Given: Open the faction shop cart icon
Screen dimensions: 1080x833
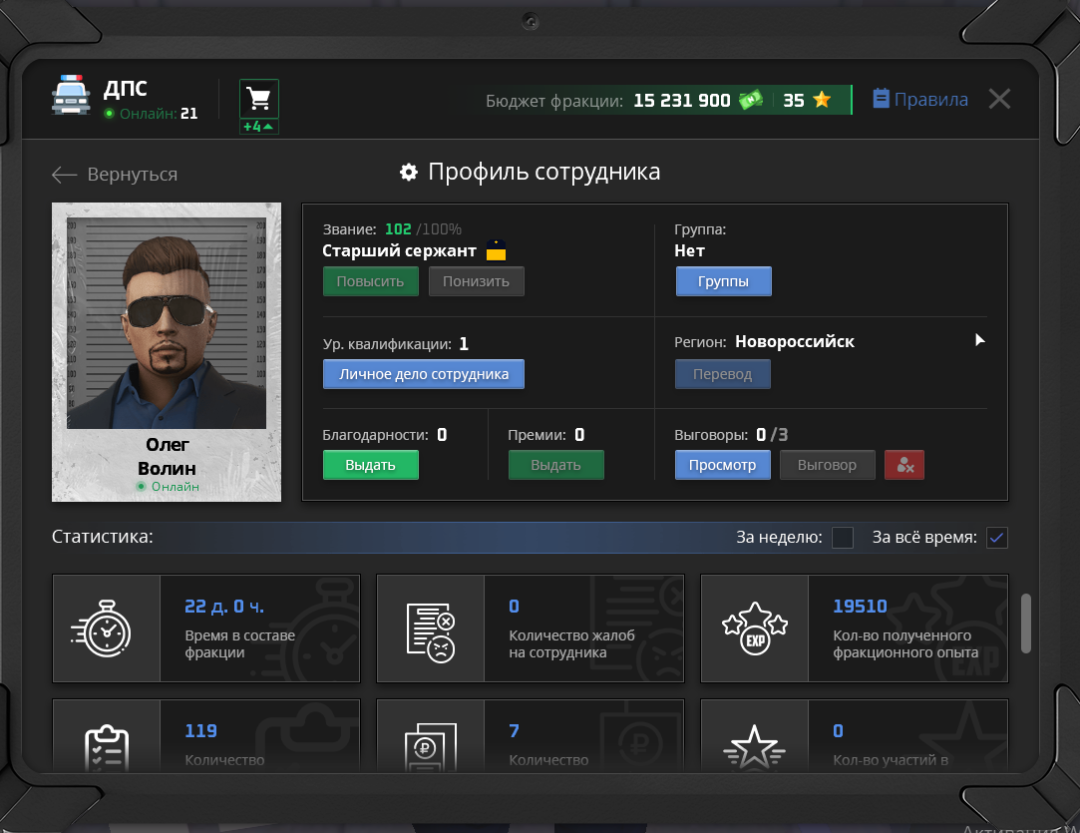Looking at the screenshot, I should coord(259,99).
